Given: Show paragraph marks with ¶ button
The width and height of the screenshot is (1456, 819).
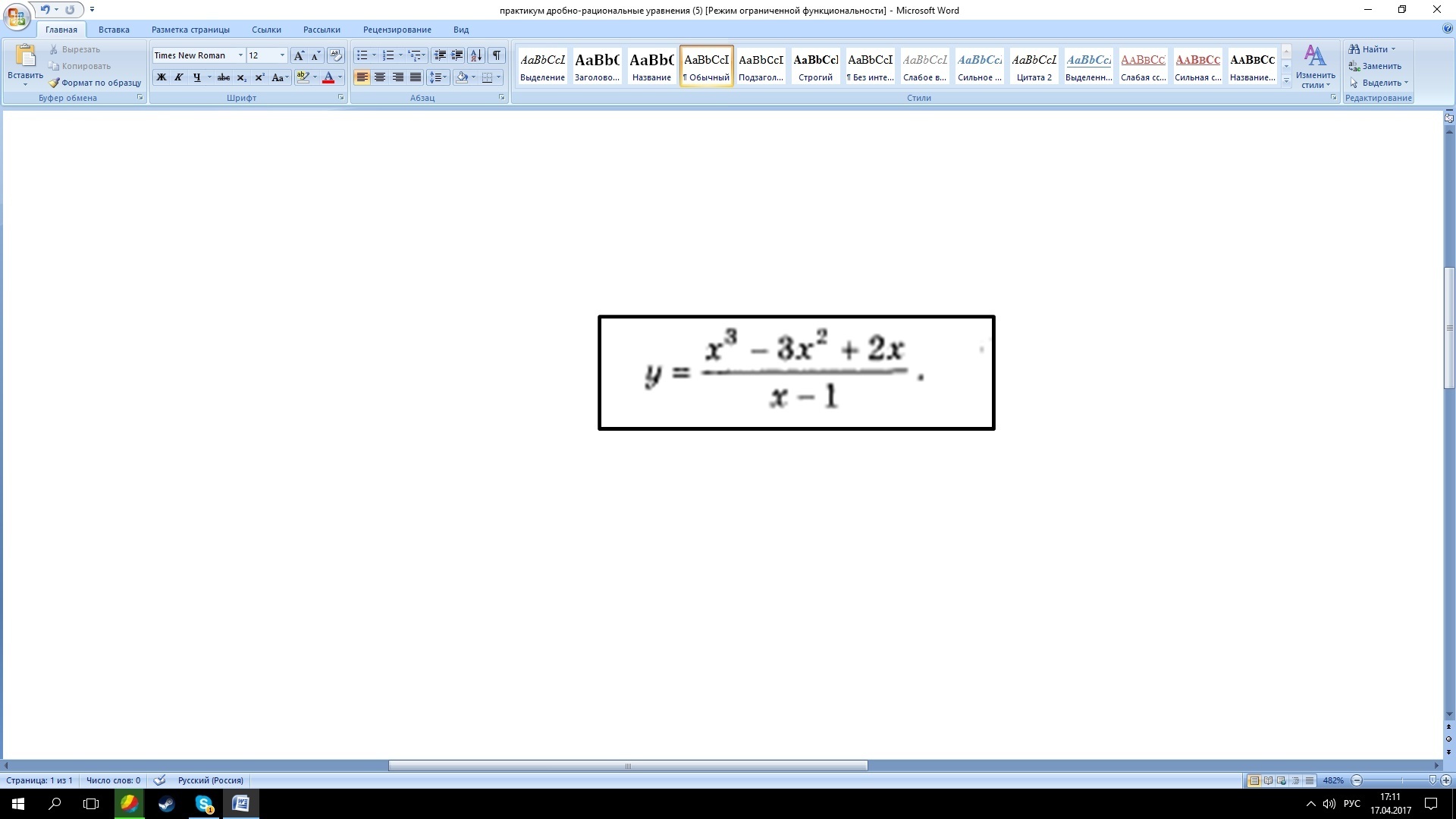Looking at the screenshot, I should 497,55.
